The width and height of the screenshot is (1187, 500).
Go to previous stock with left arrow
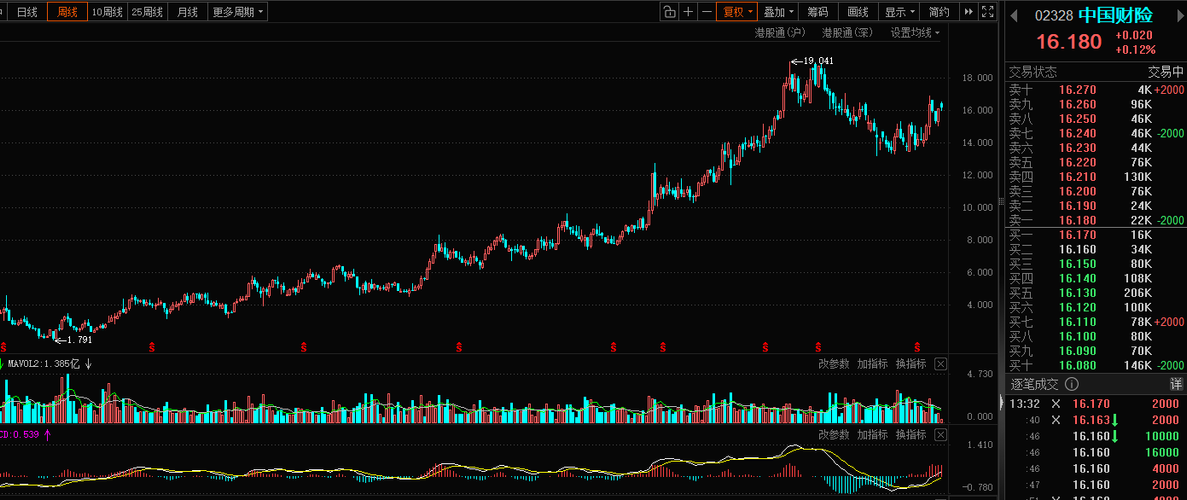pos(1014,15)
